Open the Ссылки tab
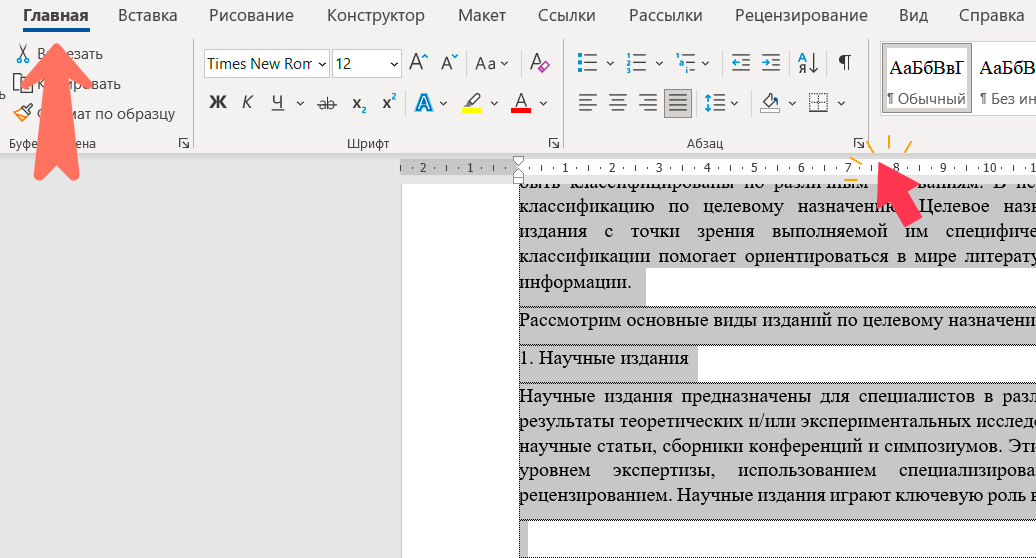Screen dimensions: 1036x558 pos(566,16)
